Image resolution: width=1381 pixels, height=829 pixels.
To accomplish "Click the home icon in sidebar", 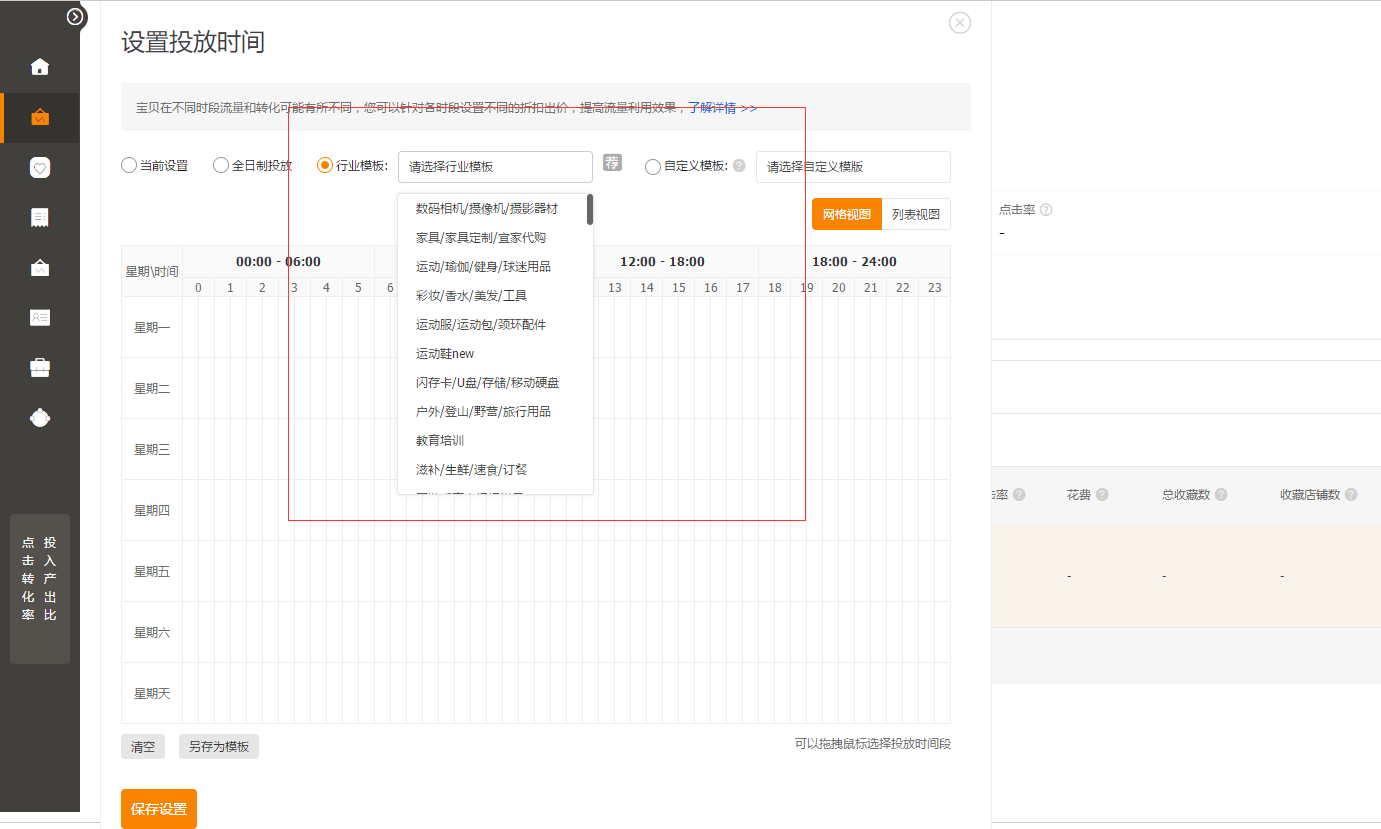I will point(40,67).
